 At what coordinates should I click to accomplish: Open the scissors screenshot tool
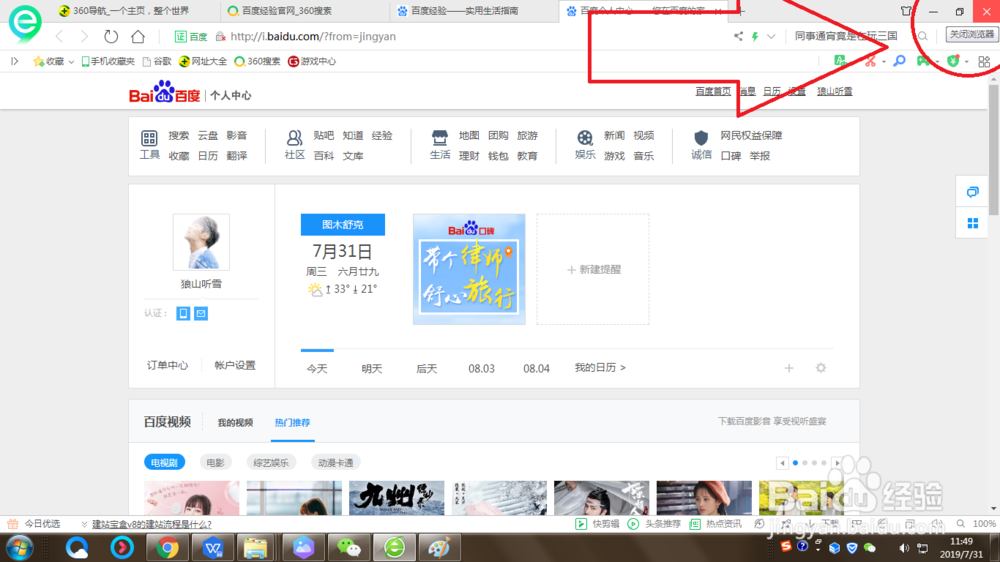(x=870, y=61)
